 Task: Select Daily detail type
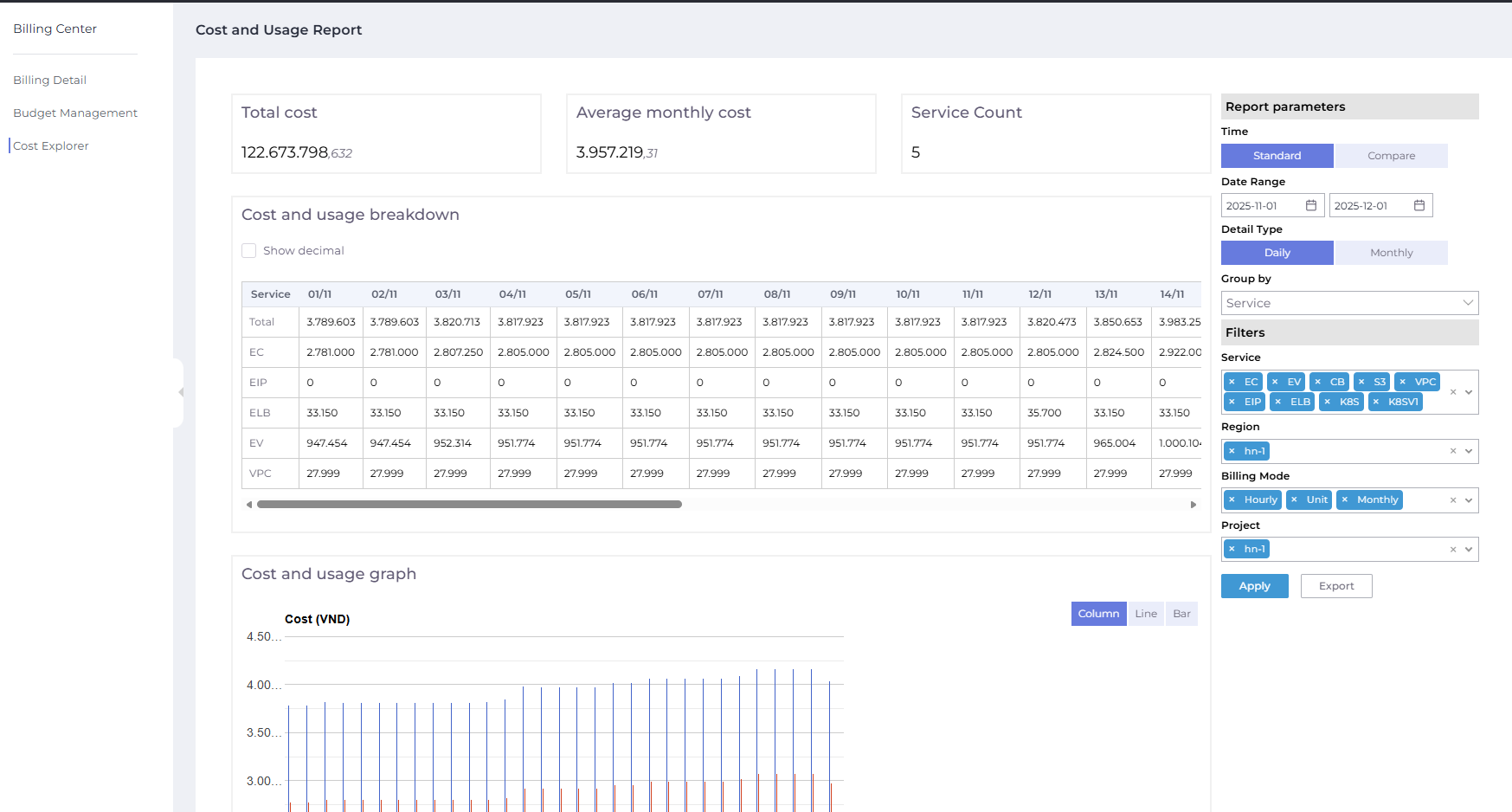[x=1277, y=253]
